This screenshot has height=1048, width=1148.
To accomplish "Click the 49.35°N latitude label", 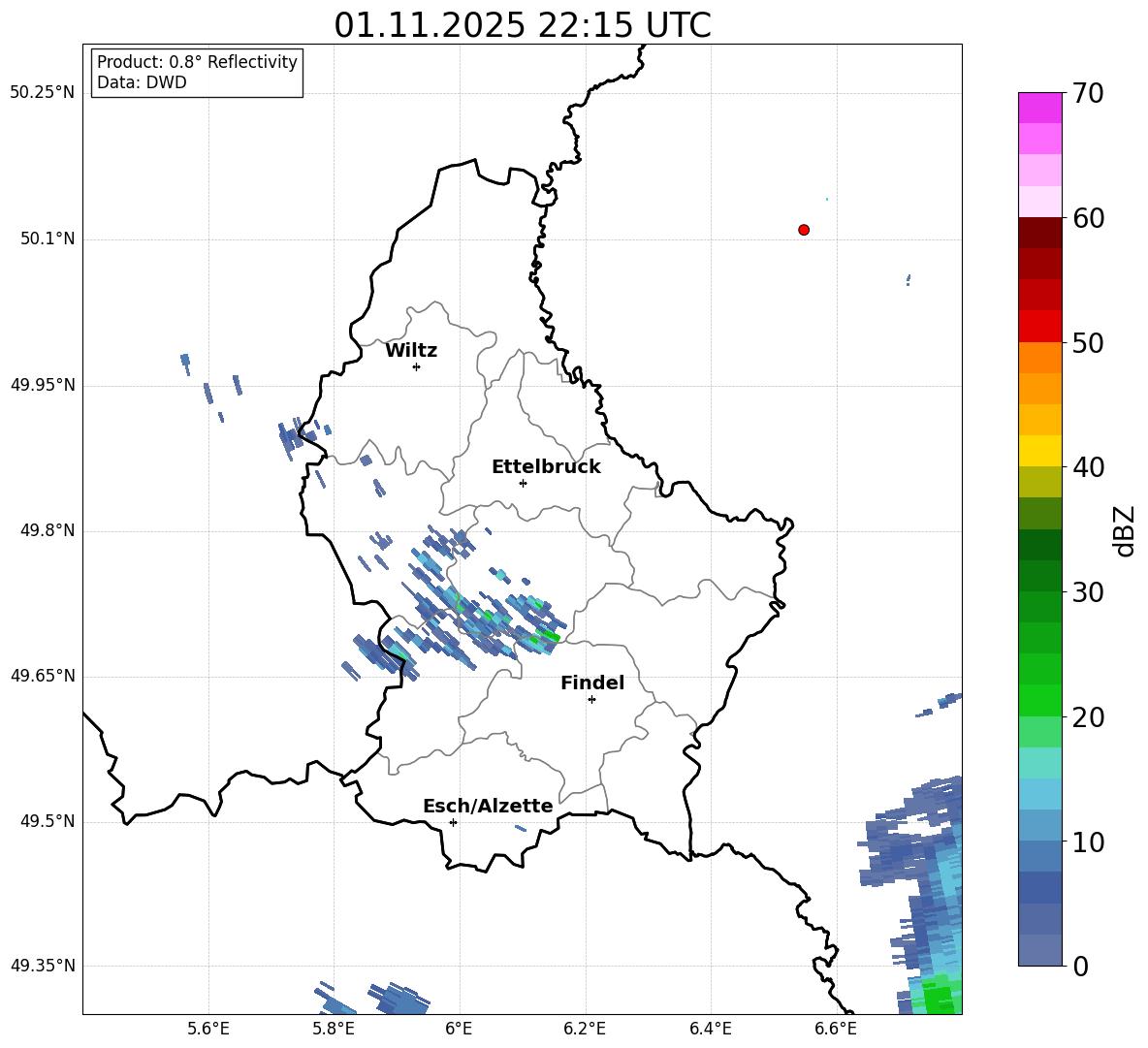I will (x=43, y=966).
